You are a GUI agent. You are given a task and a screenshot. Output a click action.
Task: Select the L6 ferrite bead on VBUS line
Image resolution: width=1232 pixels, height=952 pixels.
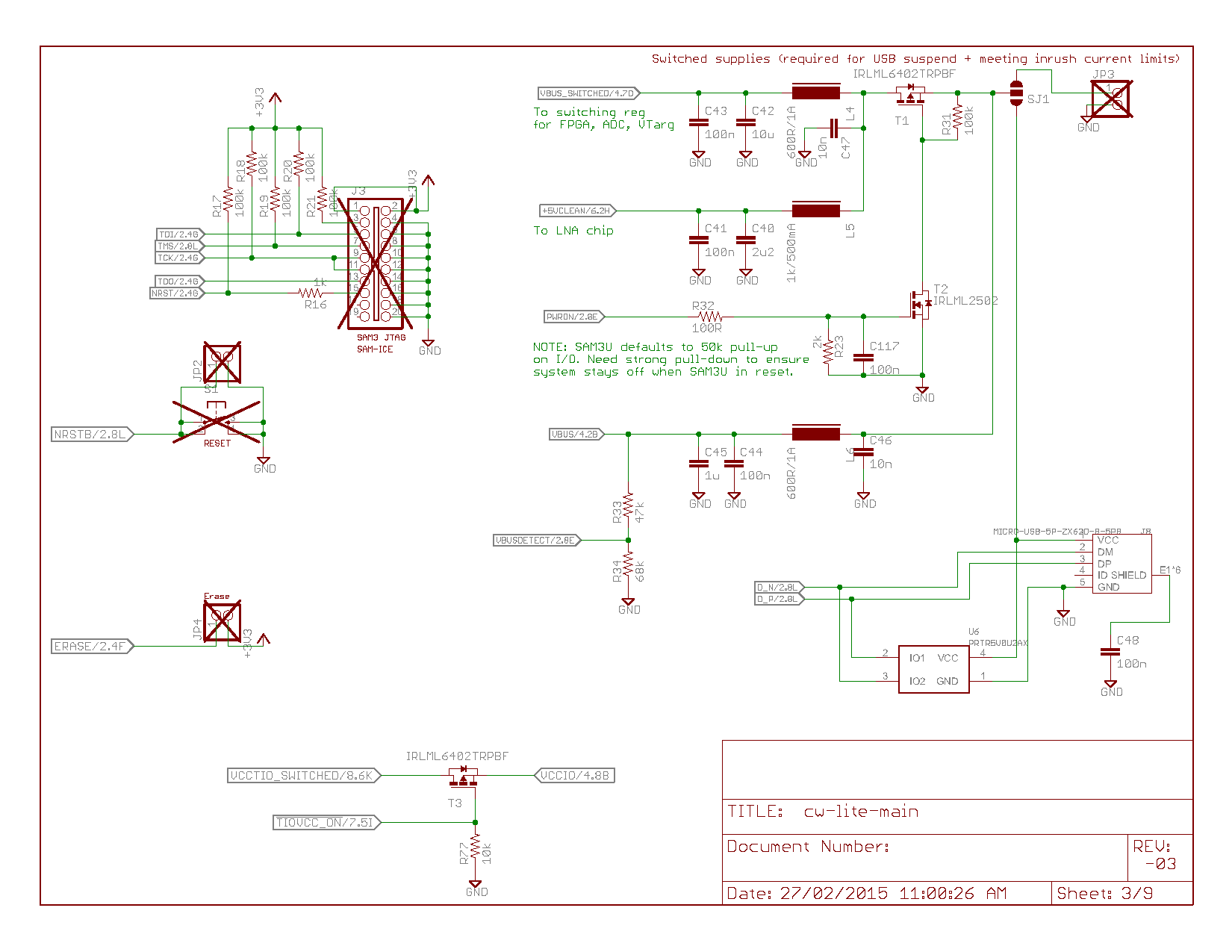pos(815,433)
